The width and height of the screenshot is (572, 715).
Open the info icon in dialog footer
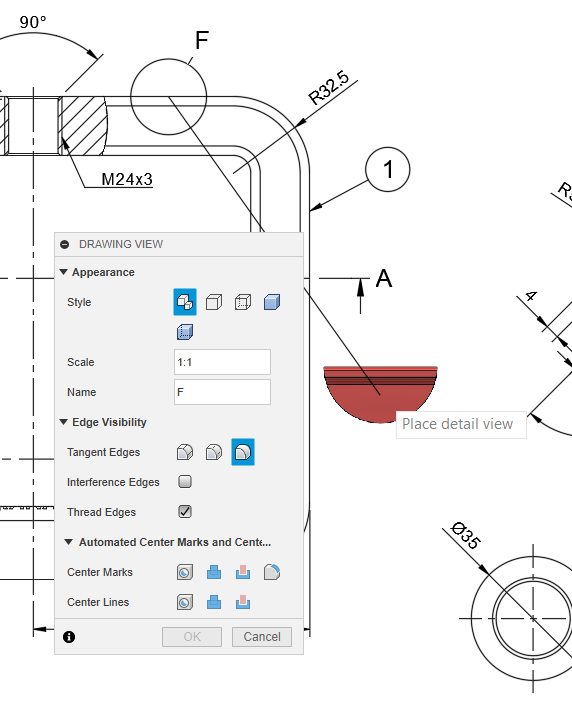pyautogui.click(x=69, y=637)
